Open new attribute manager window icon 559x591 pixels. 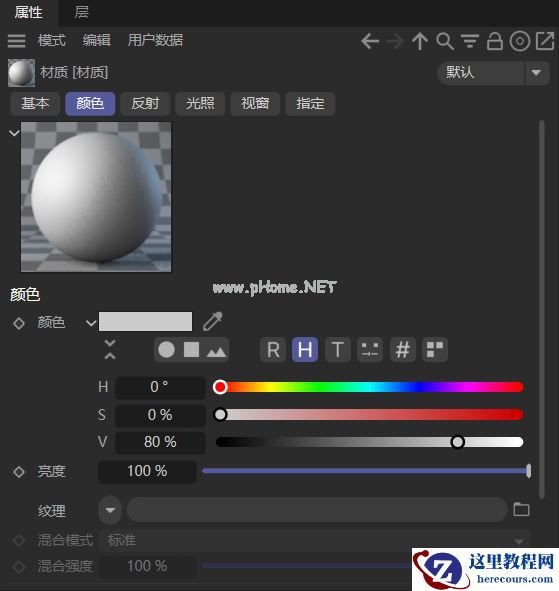(545, 41)
